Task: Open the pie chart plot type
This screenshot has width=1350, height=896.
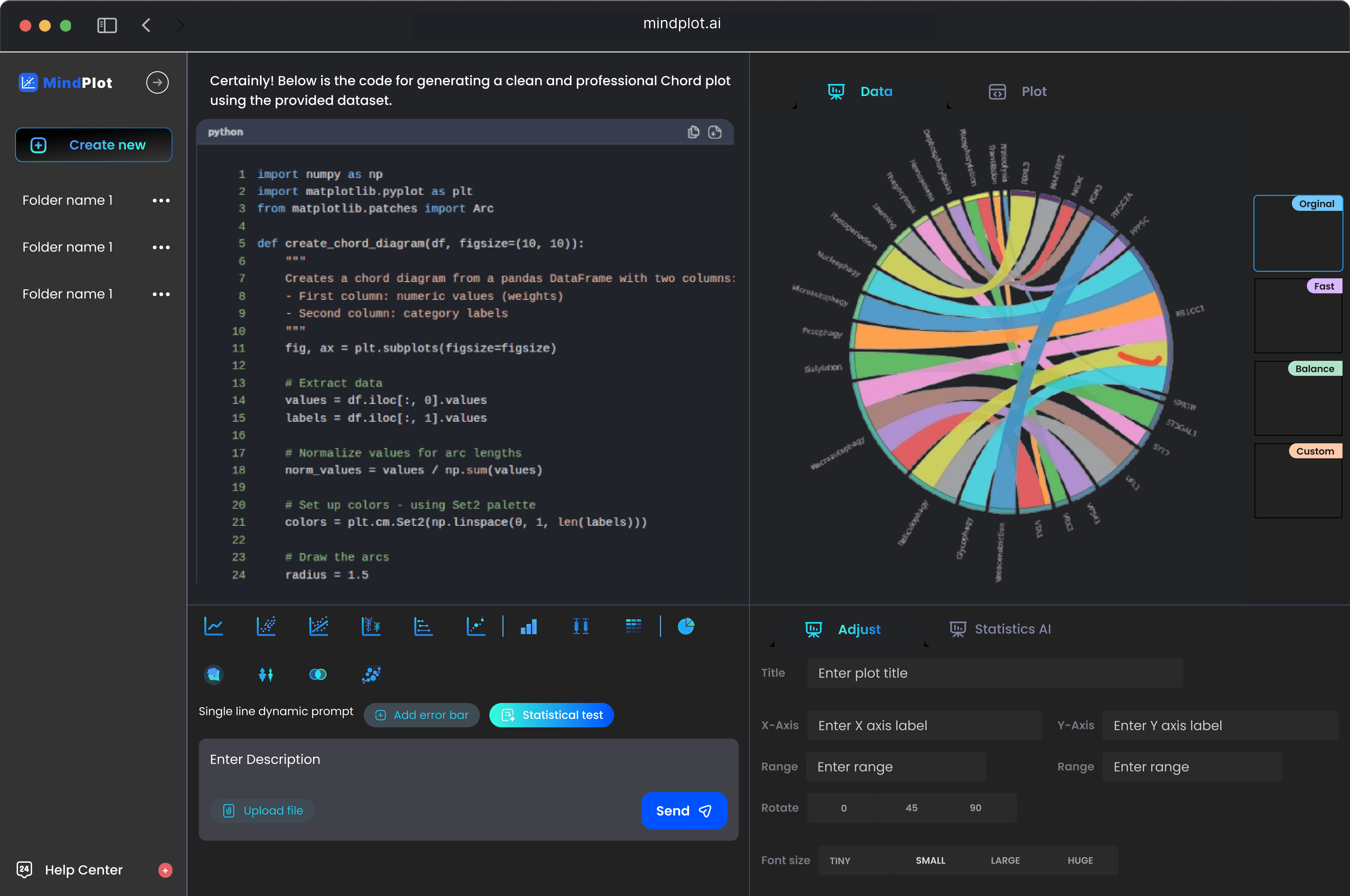Action: (x=685, y=626)
